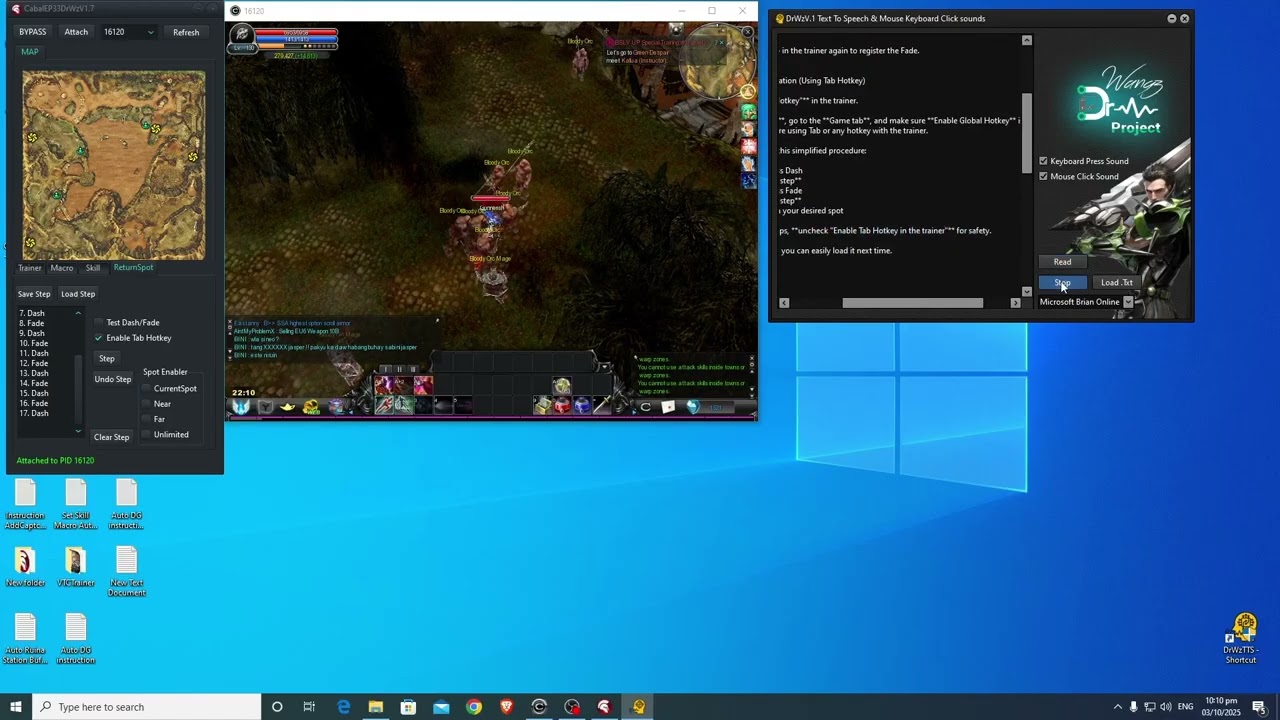Disable the Keyboard Press Sound checkbox
The height and width of the screenshot is (720, 1280).
[x=1044, y=161]
